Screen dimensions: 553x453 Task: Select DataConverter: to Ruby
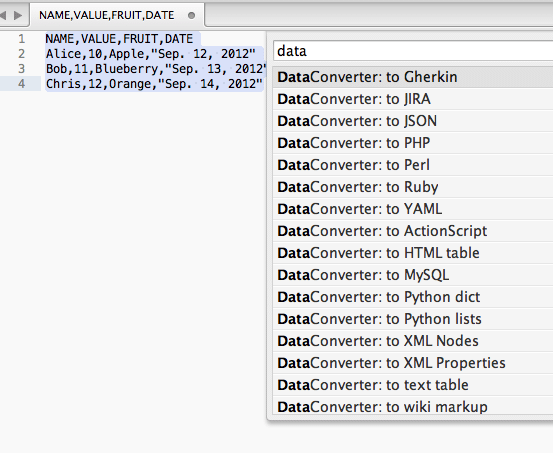pyautogui.click(x=413, y=187)
